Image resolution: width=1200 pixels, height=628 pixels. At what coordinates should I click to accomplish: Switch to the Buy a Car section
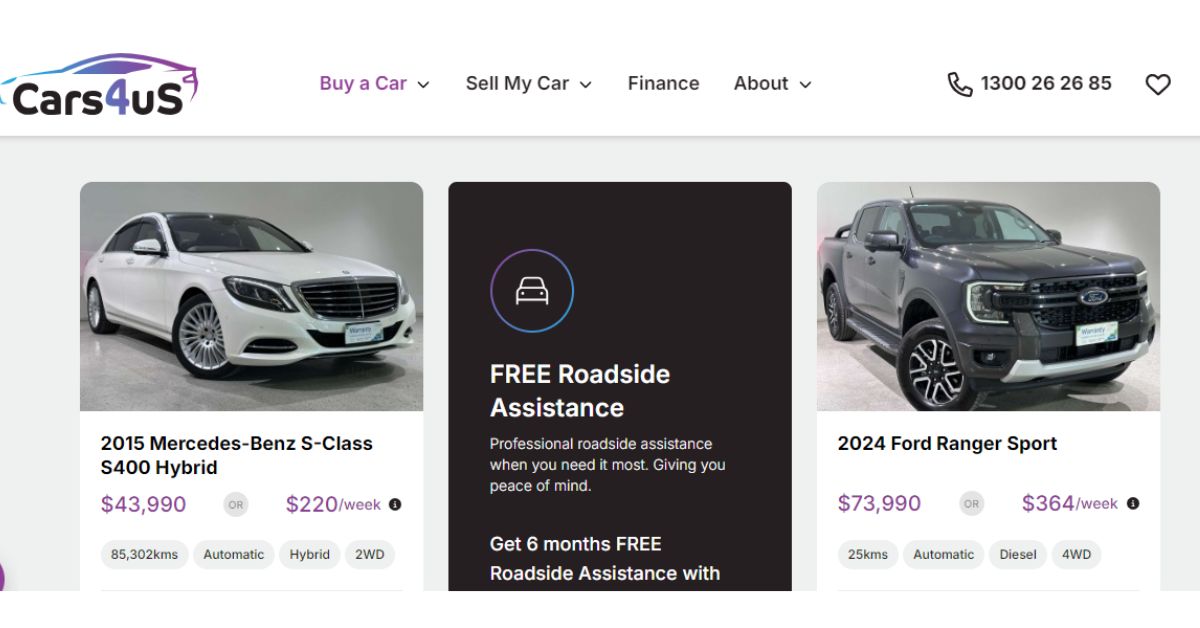tap(363, 83)
